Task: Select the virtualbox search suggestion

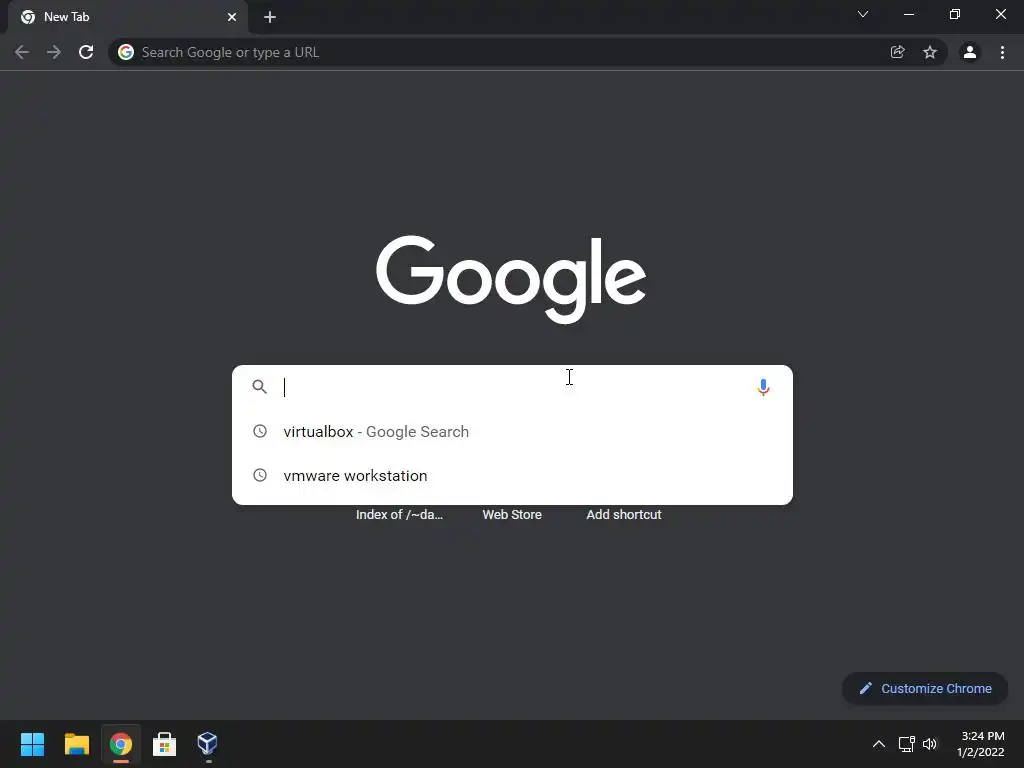Action: (513, 432)
